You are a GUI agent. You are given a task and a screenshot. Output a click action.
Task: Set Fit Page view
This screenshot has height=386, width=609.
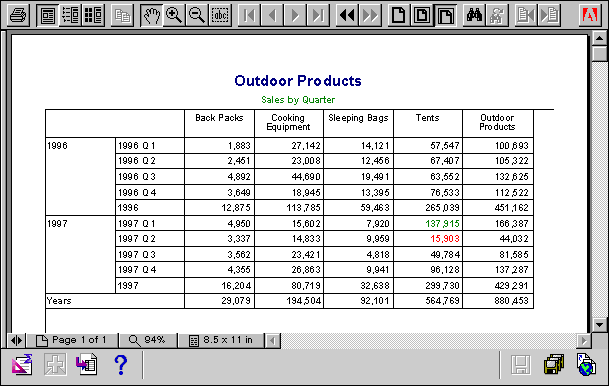click(422, 16)
